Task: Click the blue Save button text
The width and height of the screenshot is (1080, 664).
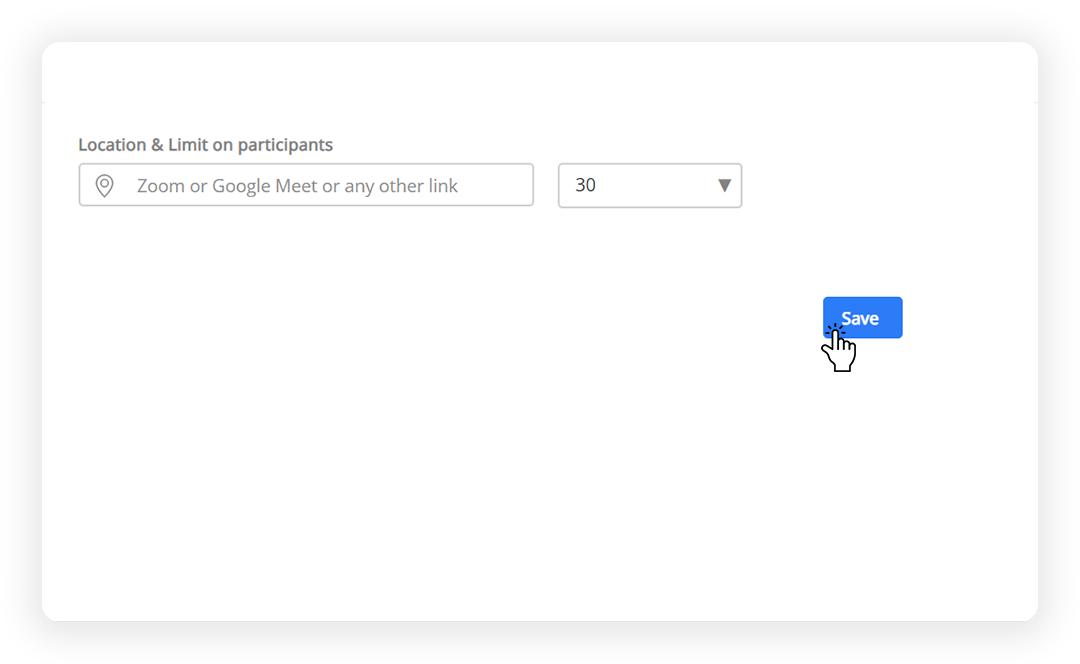Action: pos(860,318)
